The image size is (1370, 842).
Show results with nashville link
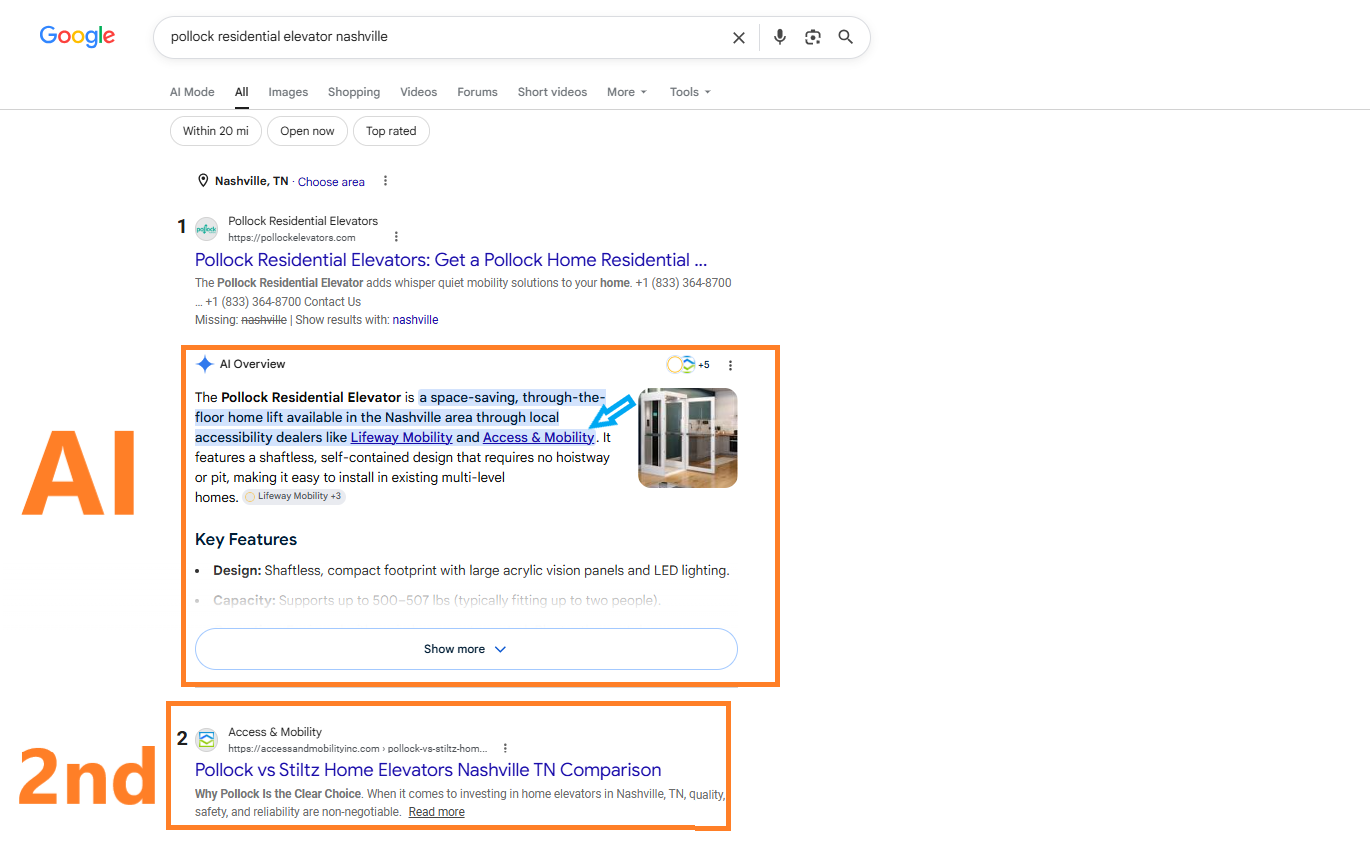415,320
